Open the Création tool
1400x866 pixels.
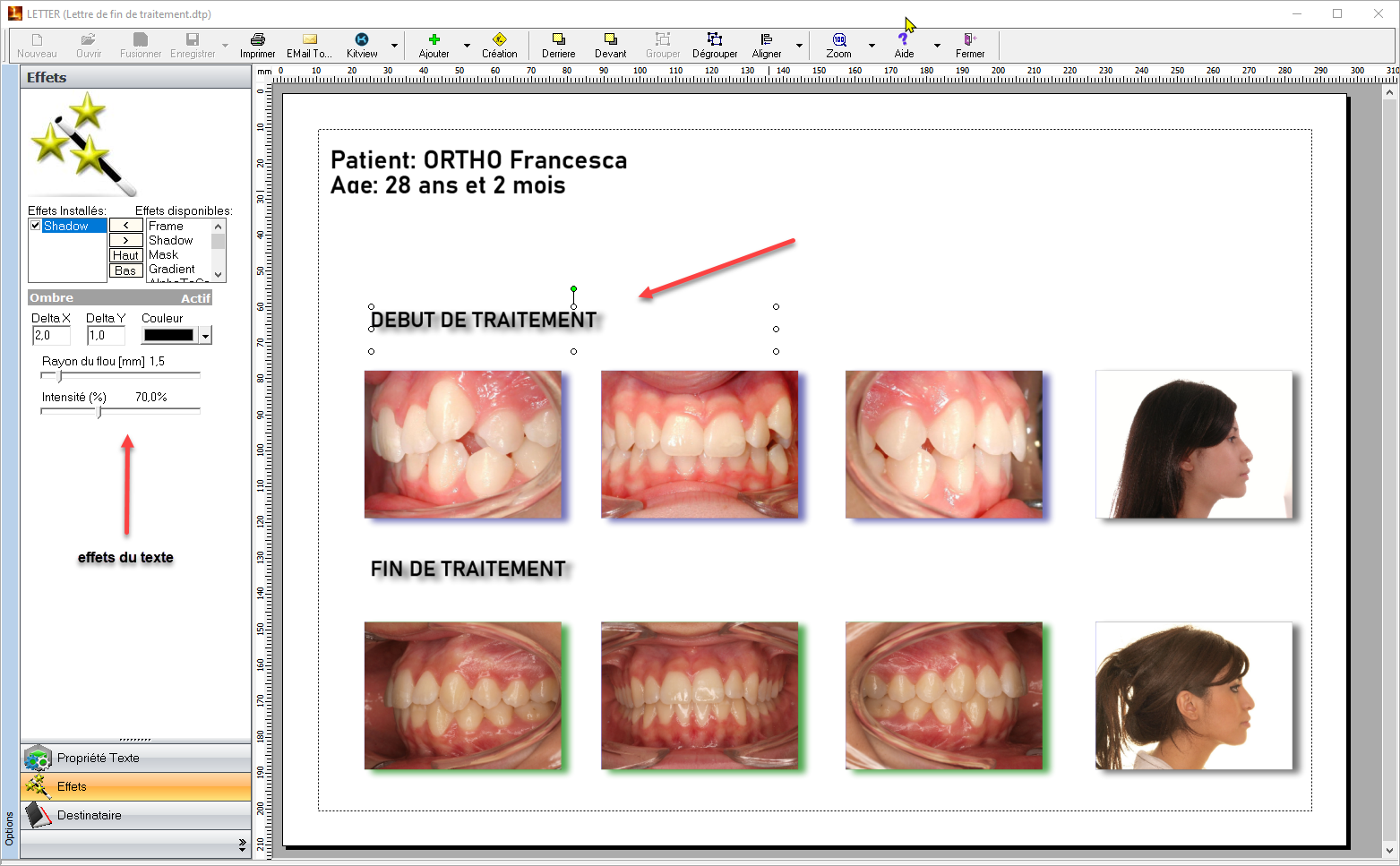pos(499,40)
